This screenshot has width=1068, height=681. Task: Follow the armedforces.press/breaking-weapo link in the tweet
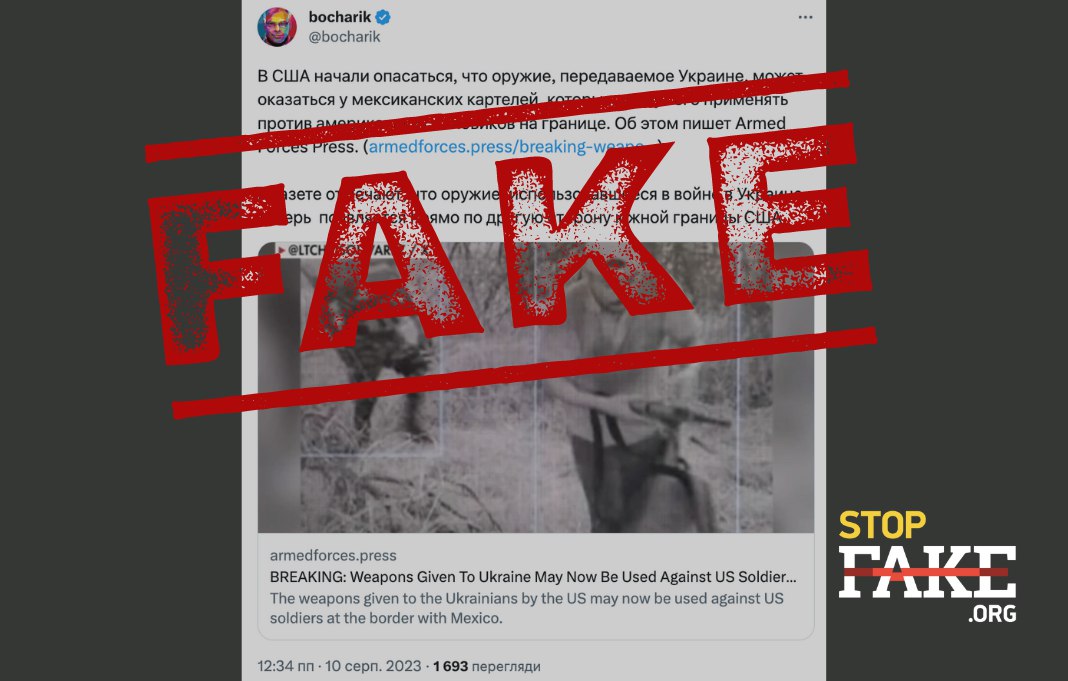[x=506, y=146]
